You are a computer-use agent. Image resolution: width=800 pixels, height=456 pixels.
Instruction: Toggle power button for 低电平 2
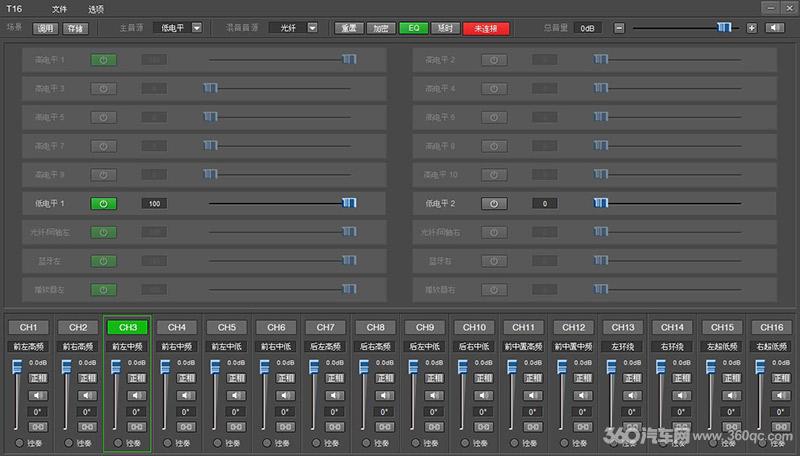coord(494,204)
